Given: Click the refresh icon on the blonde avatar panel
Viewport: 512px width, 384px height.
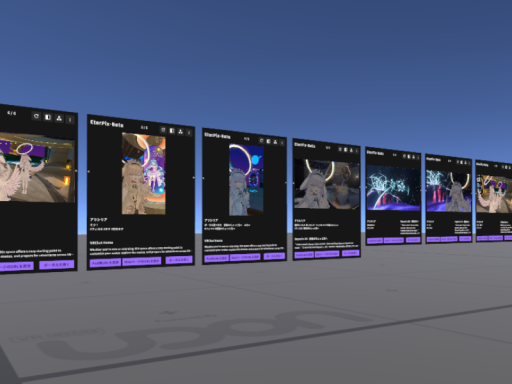Looking at the screenshot, I should pos(163,130).
